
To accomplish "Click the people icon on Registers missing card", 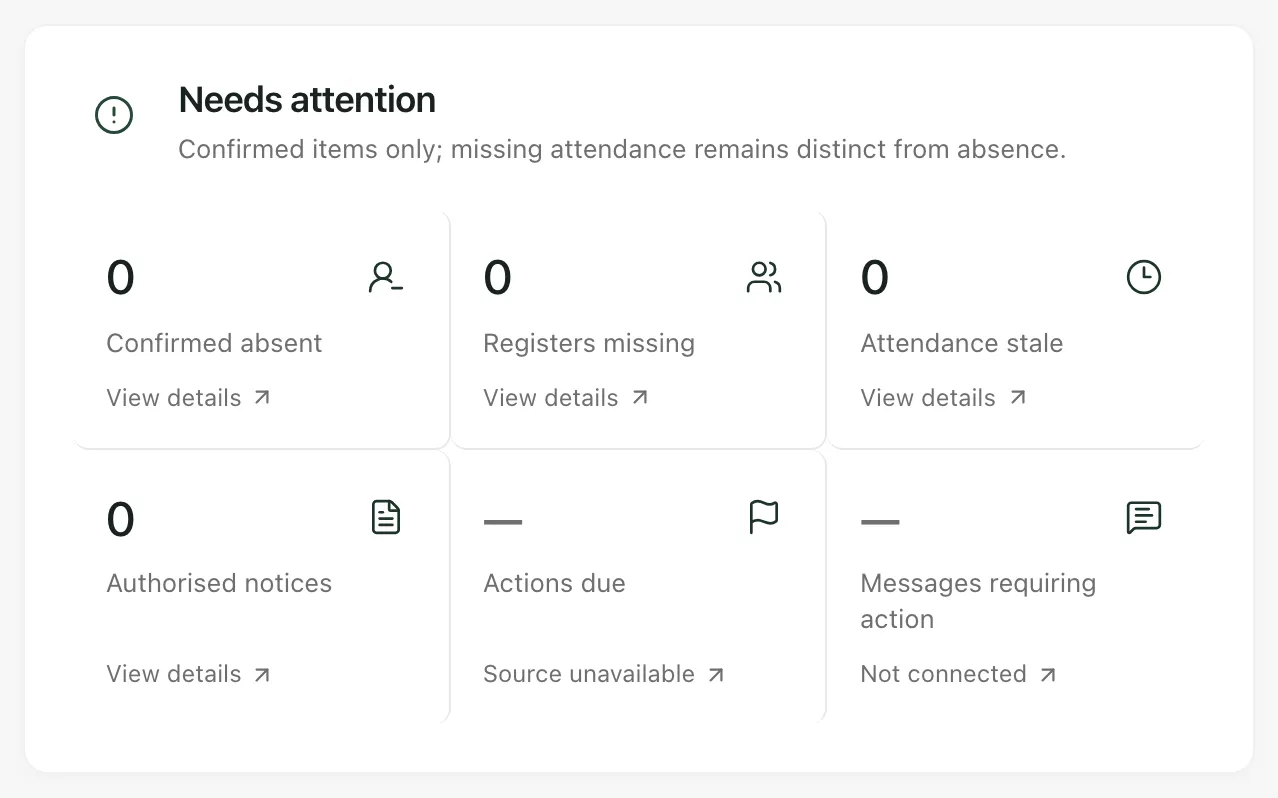I will coord(764,277).
